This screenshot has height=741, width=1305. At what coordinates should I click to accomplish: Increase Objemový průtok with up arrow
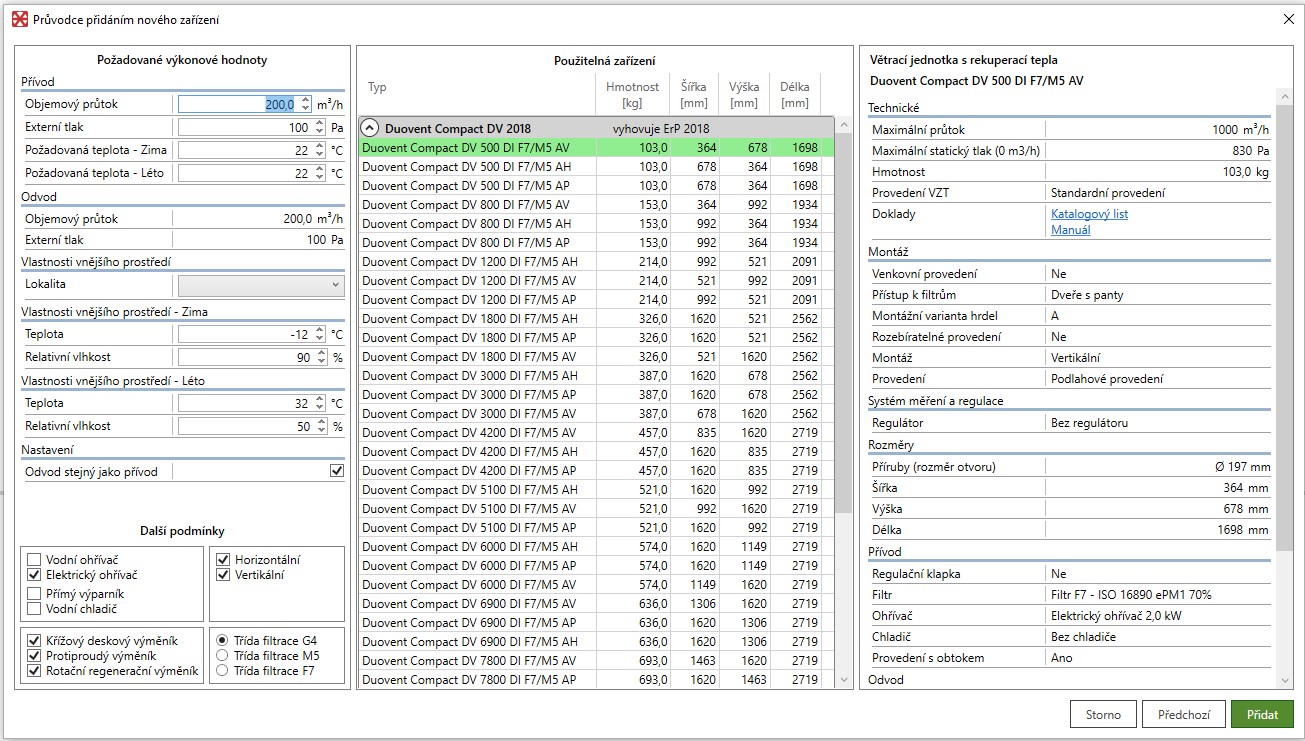tap(305, 100)
